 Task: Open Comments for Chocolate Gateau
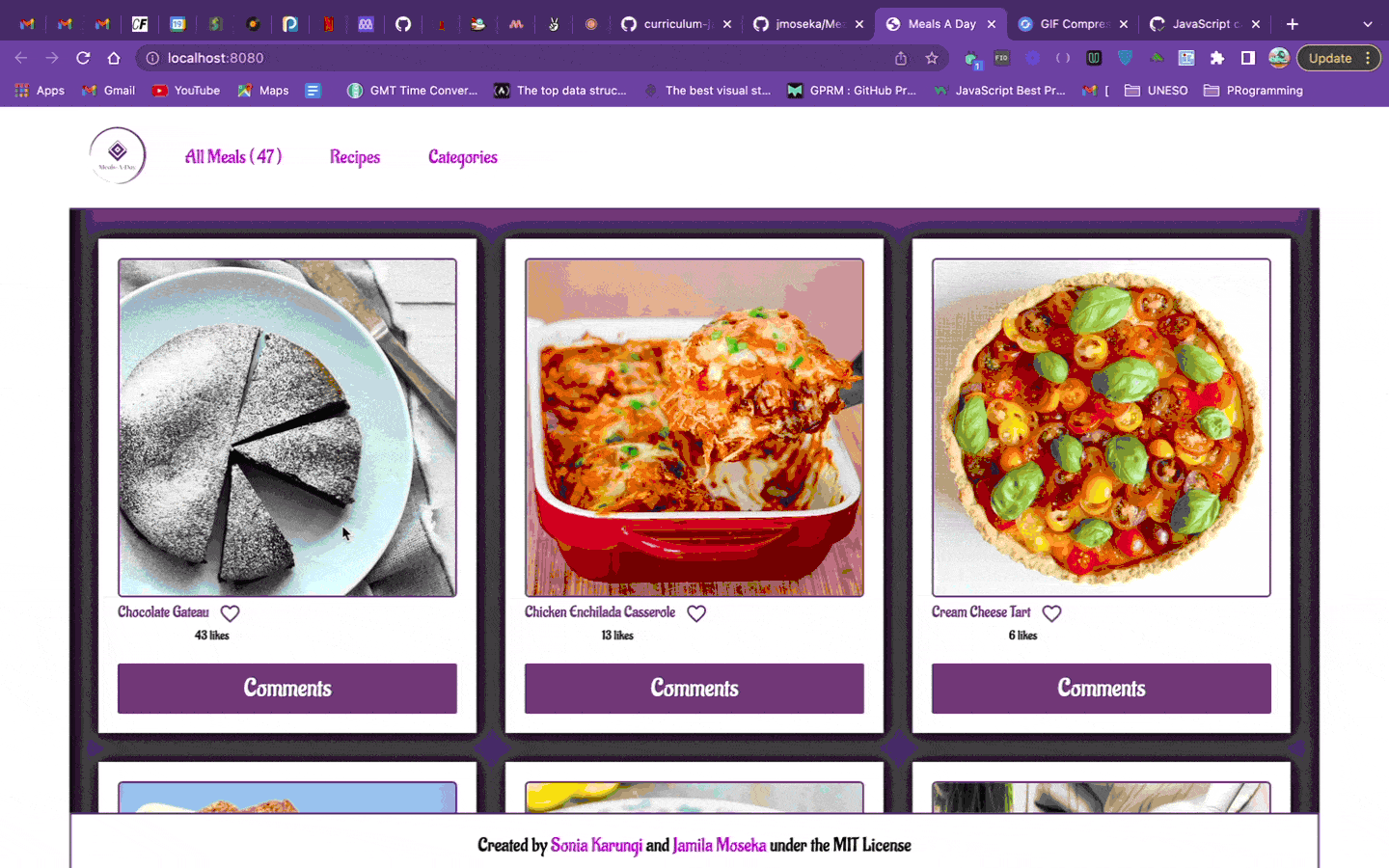[x=287, y=689]
